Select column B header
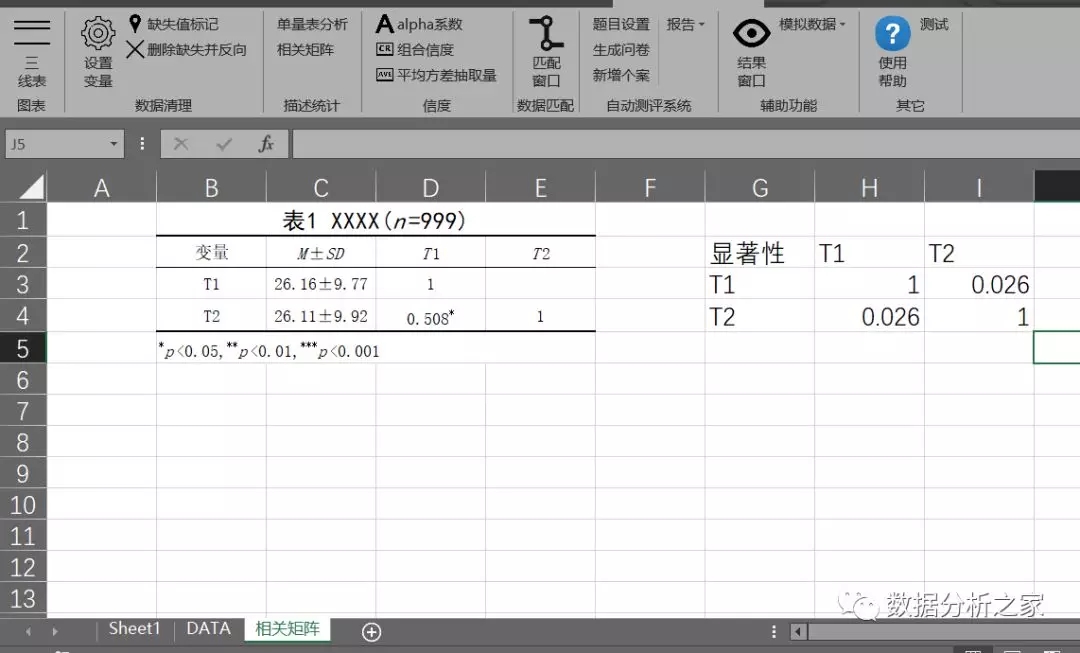 (211, 187)
